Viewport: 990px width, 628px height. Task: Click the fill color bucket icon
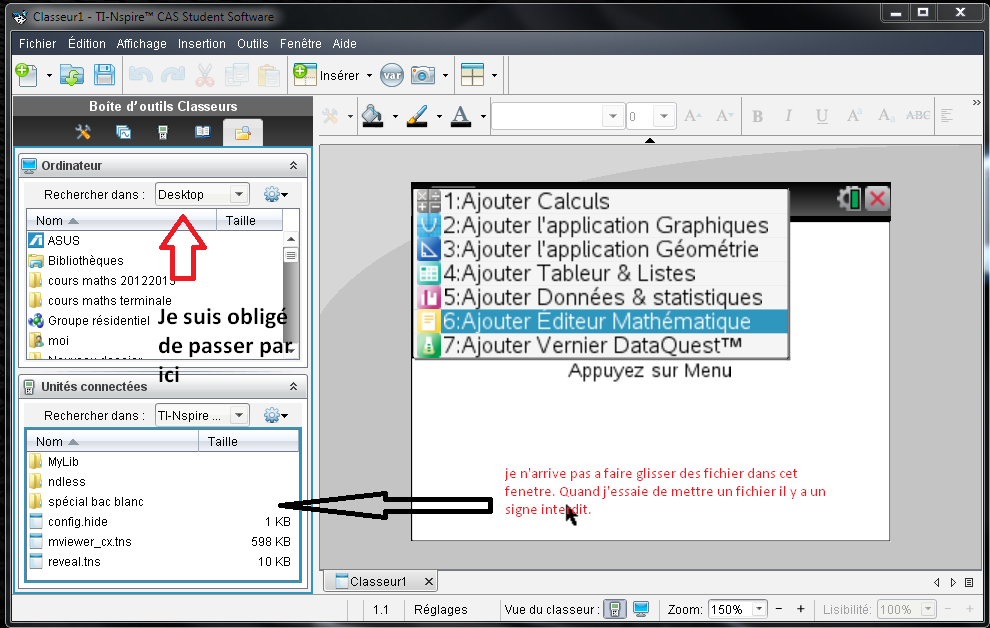pos(373,116)
